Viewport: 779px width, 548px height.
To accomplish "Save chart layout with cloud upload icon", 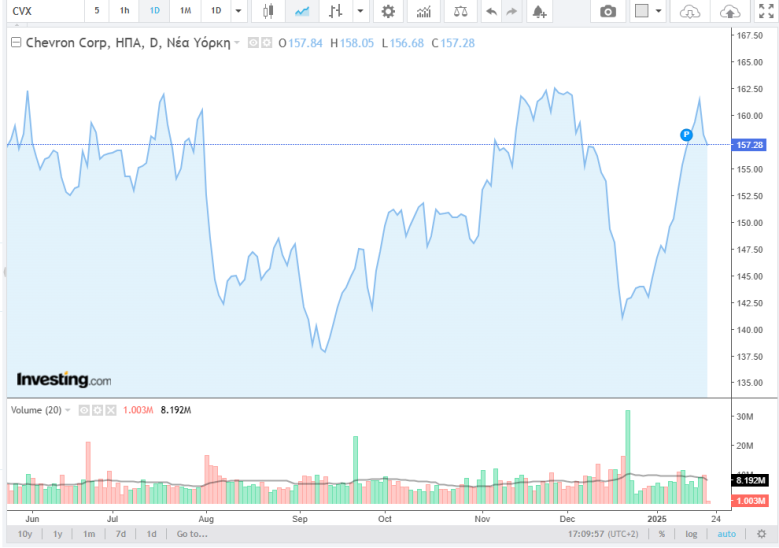I will (729, 11).
